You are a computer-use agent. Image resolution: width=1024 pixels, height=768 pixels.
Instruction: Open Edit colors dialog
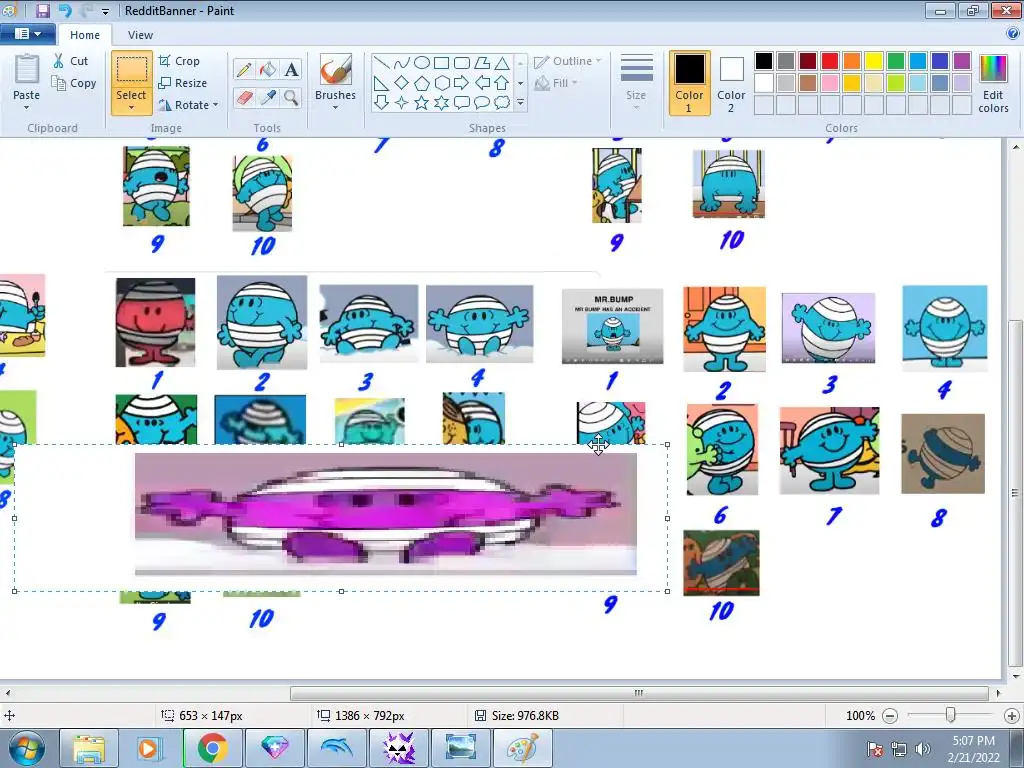[x=993, y=84]
